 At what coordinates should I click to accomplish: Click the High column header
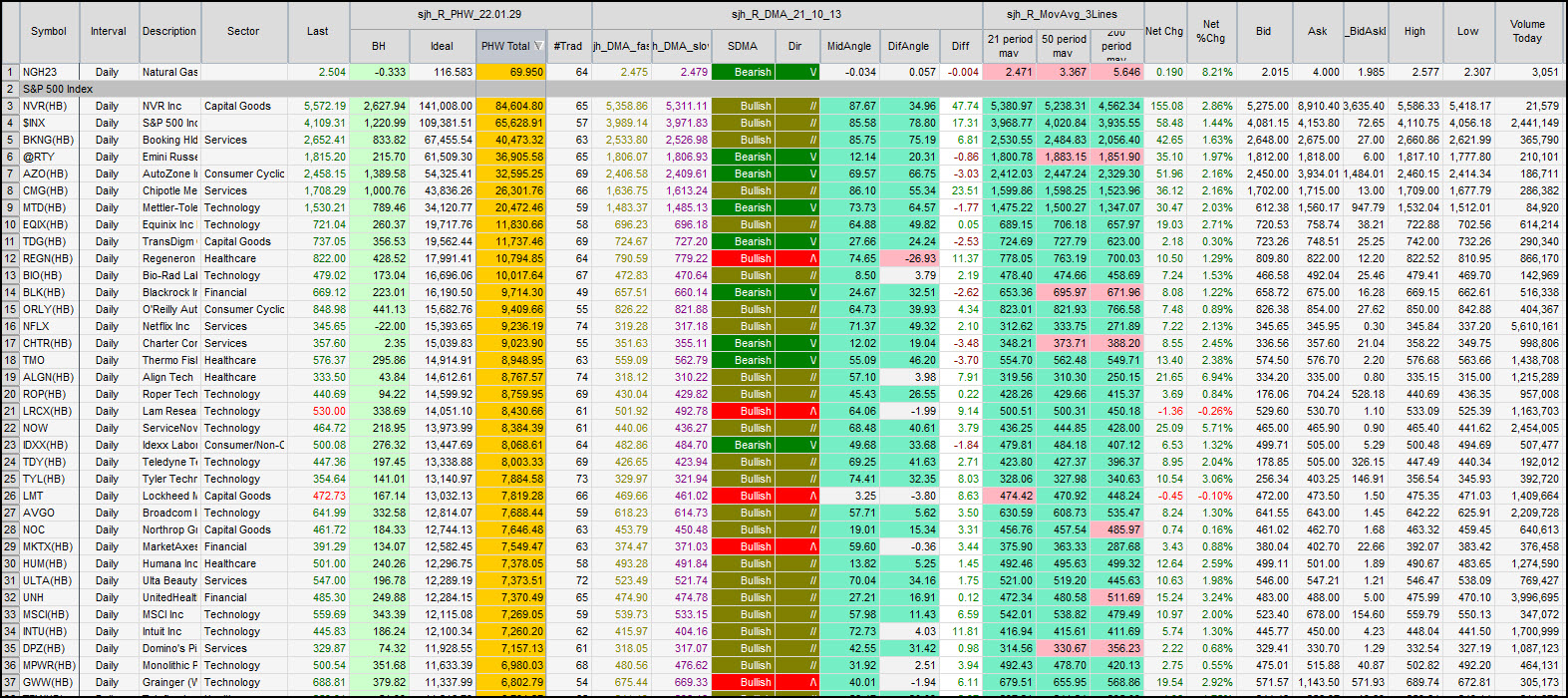(1414, 31)
